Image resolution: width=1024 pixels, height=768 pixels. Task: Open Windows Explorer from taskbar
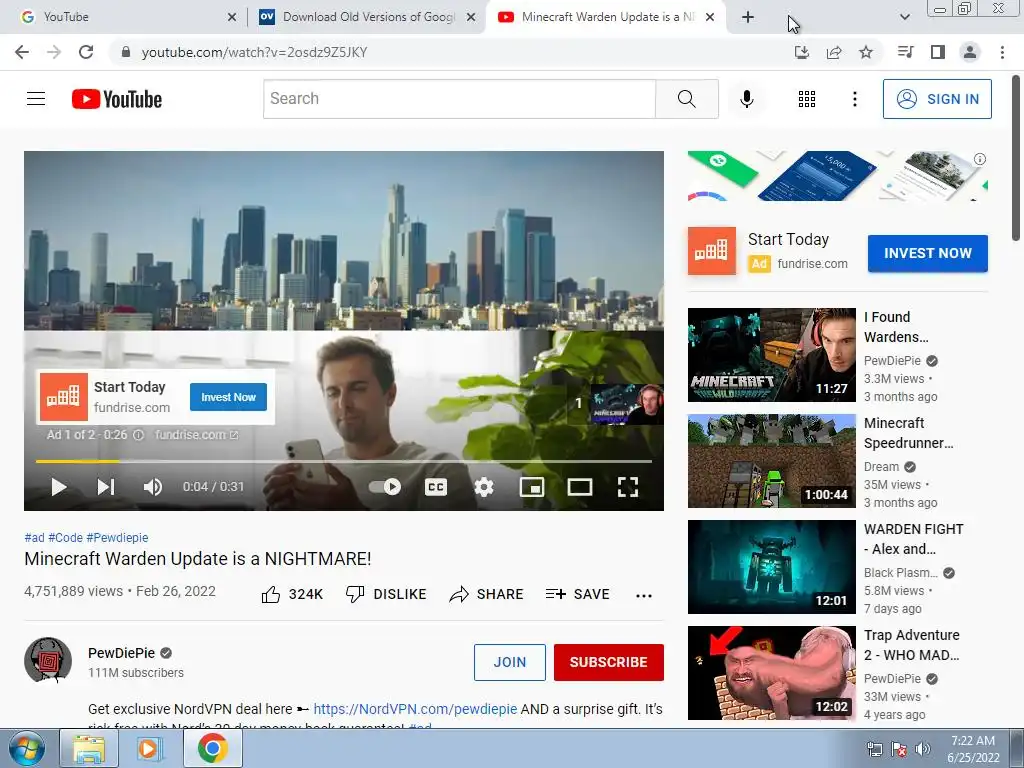pyautogui.click(x=88, y=748)
